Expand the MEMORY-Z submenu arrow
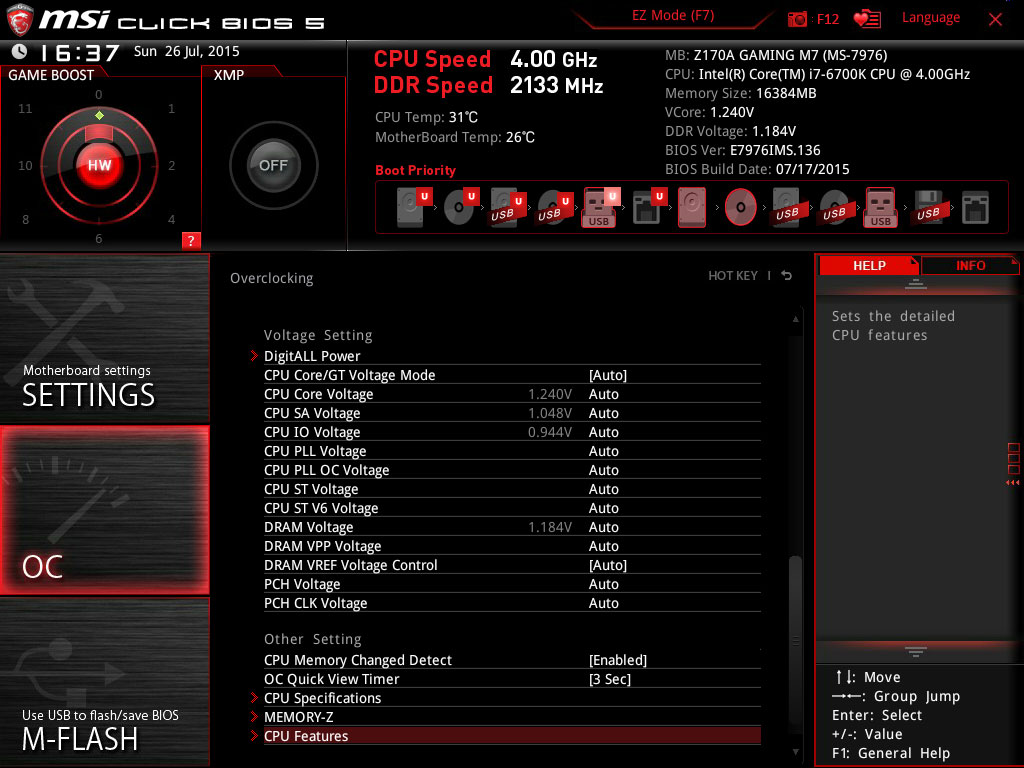The width and height of the screenshot is (1024, 768). point(254,717)
